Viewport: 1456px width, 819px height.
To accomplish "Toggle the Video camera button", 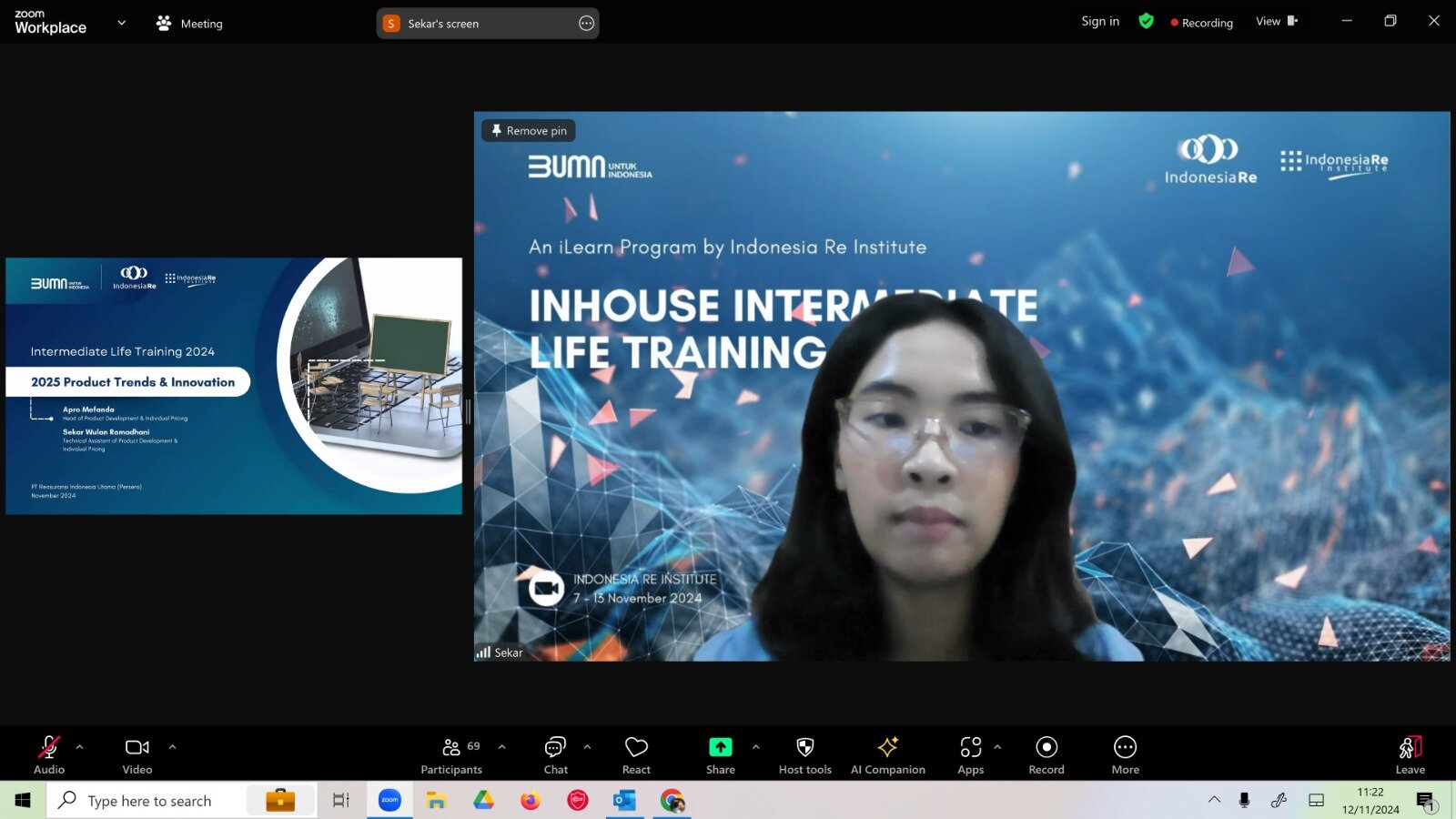I will [x=137, y=754].
